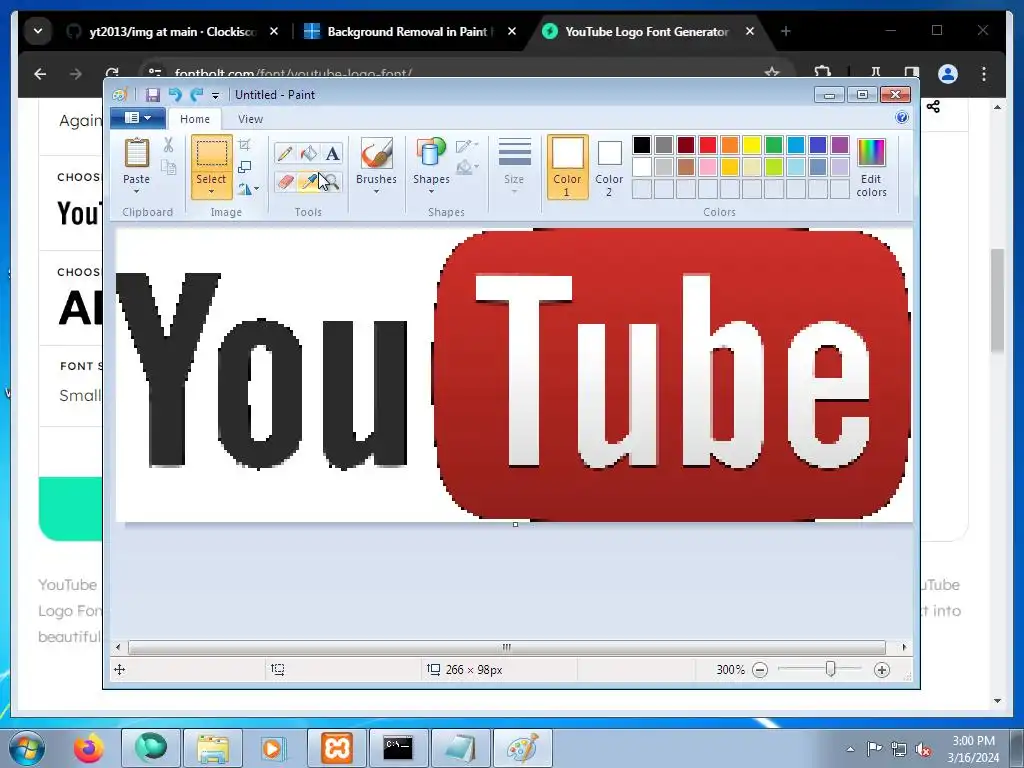This screenshot has height=768, width=1024.
Task: Click the Crop icon in Image group
Action: (244, 145)
